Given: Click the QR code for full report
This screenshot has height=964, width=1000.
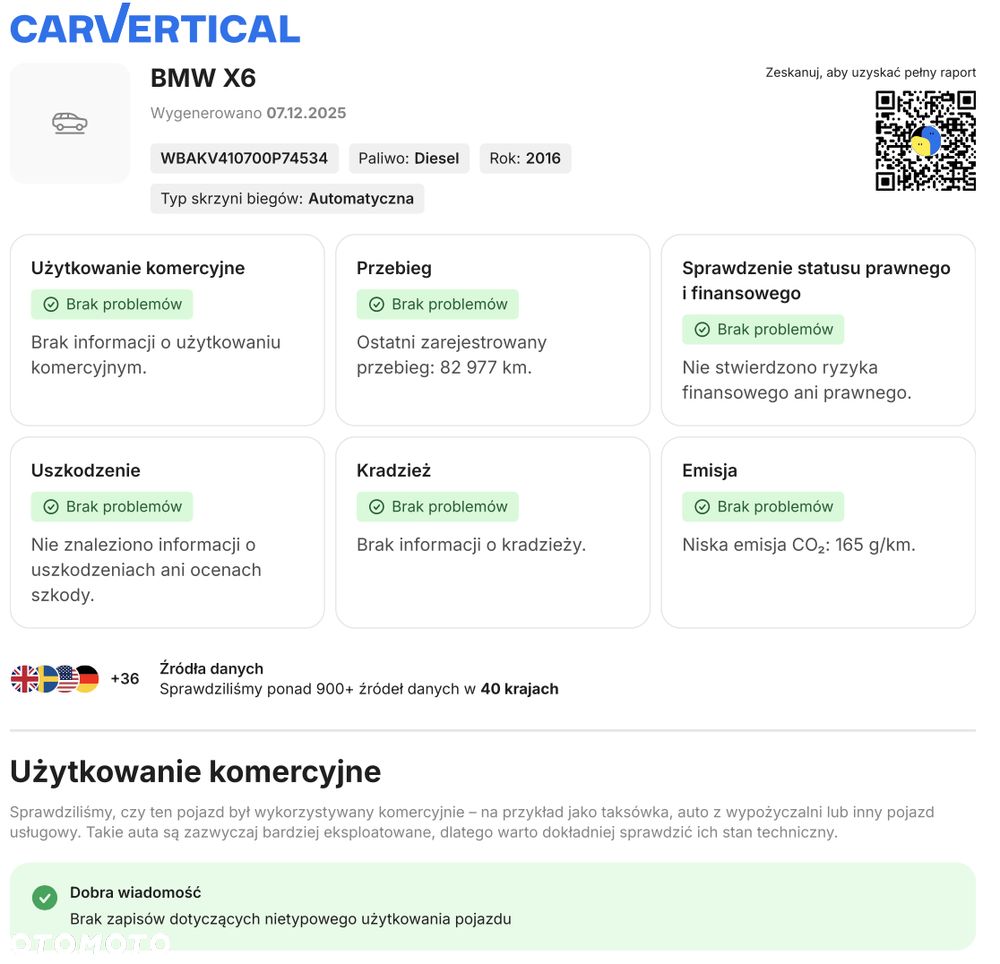Looking at the screenshot, I should (x=925, y=141).
